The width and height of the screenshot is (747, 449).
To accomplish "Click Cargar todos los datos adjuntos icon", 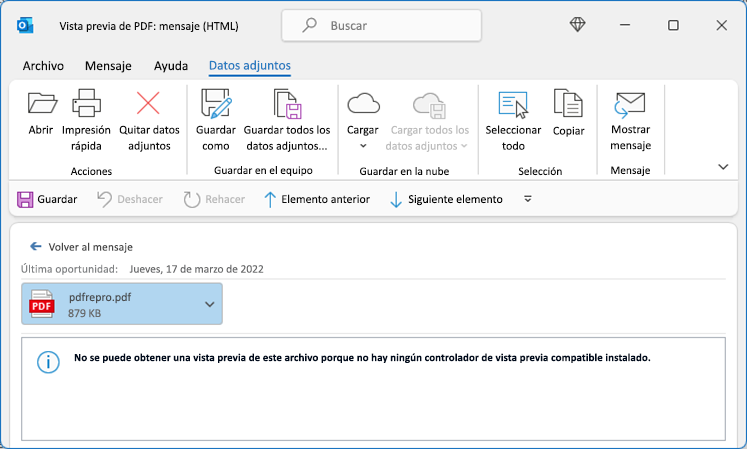I will click(429, 105).
